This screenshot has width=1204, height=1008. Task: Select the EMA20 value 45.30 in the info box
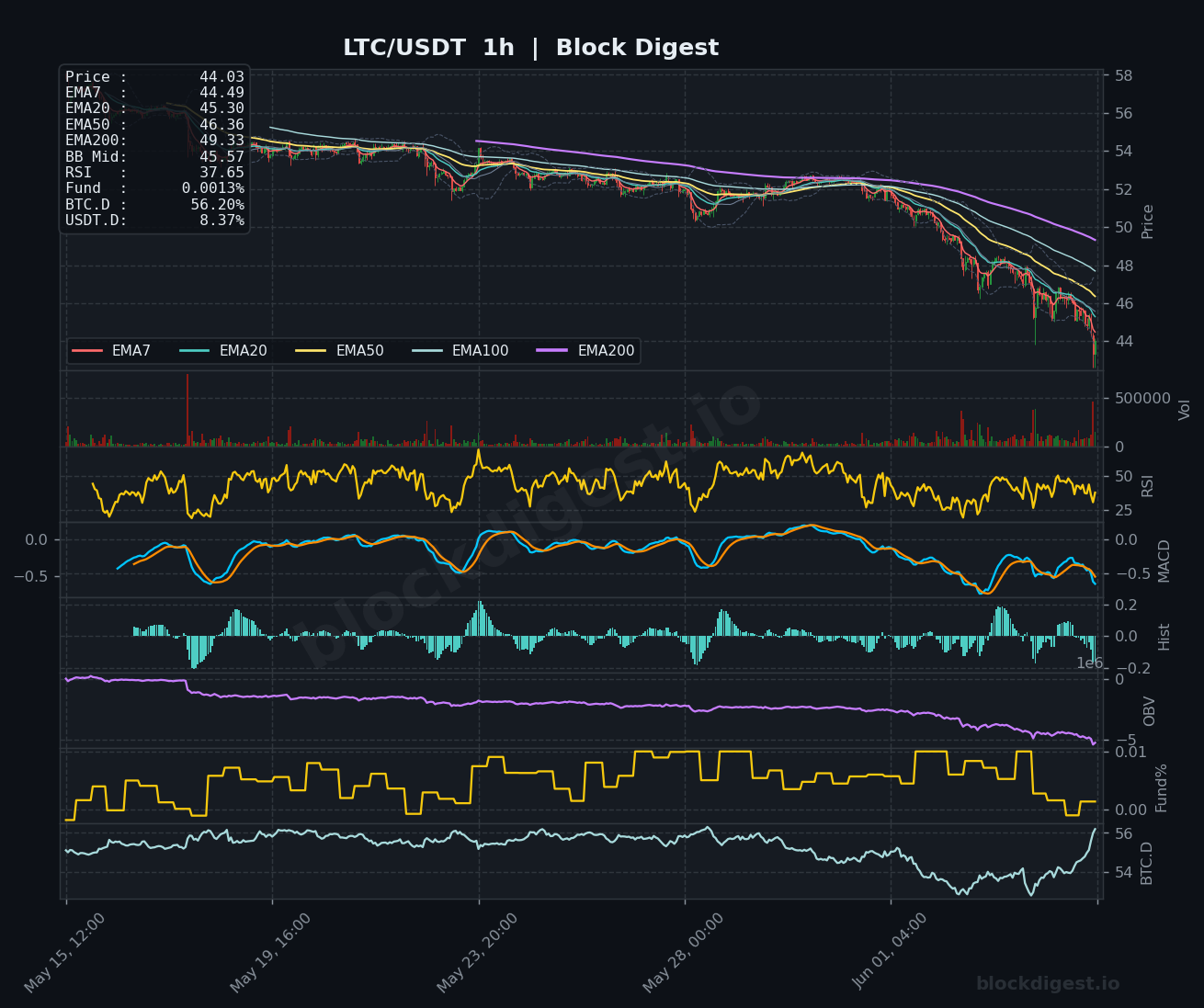[221, 108]
